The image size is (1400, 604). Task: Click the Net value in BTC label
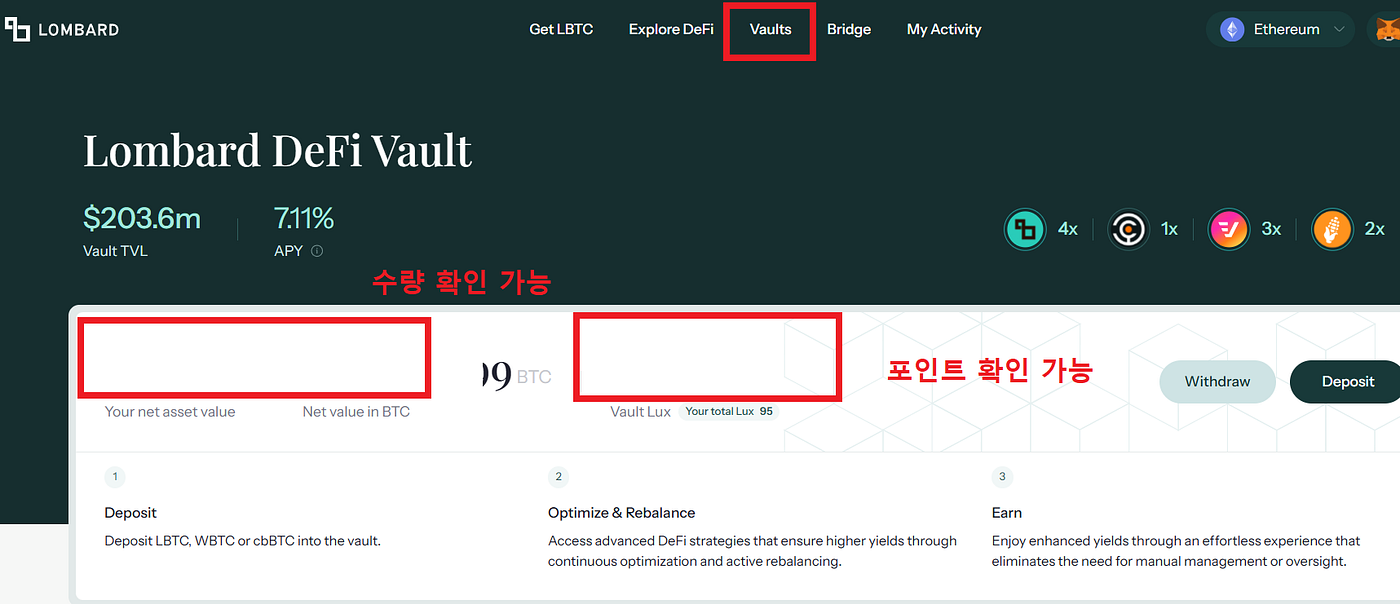356,411
